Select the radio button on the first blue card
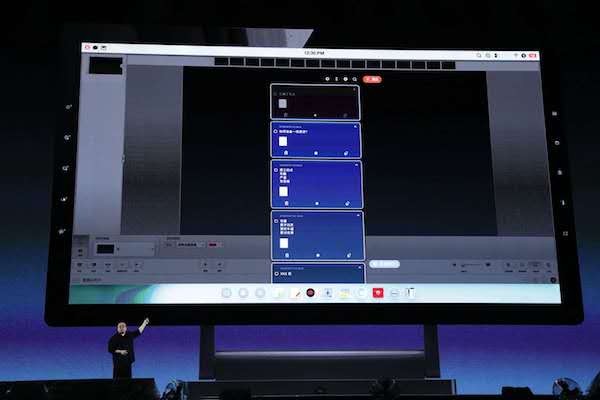This screenshot has width=600, height=400. coord(276,131)
